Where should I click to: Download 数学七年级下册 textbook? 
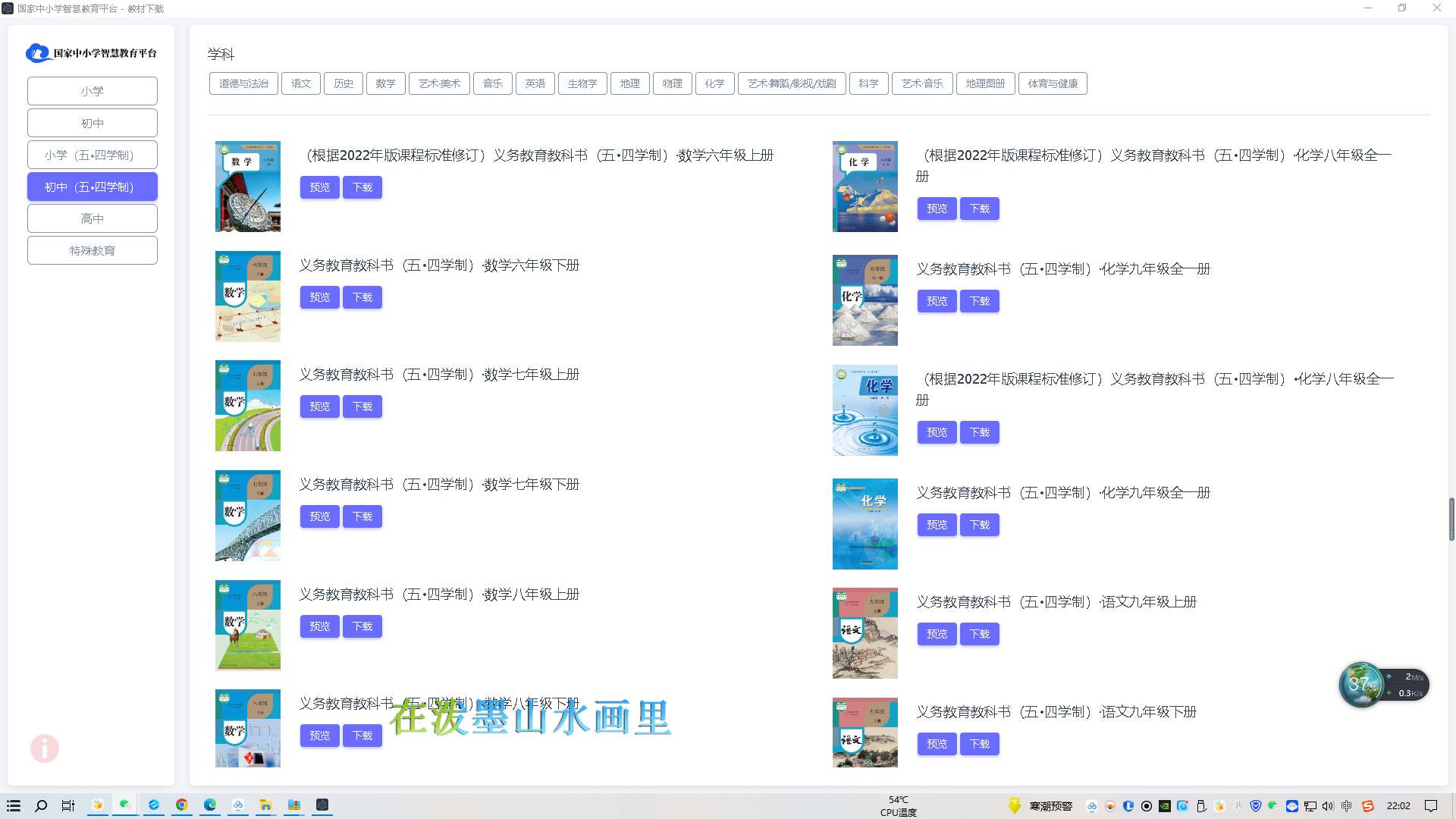362,516
